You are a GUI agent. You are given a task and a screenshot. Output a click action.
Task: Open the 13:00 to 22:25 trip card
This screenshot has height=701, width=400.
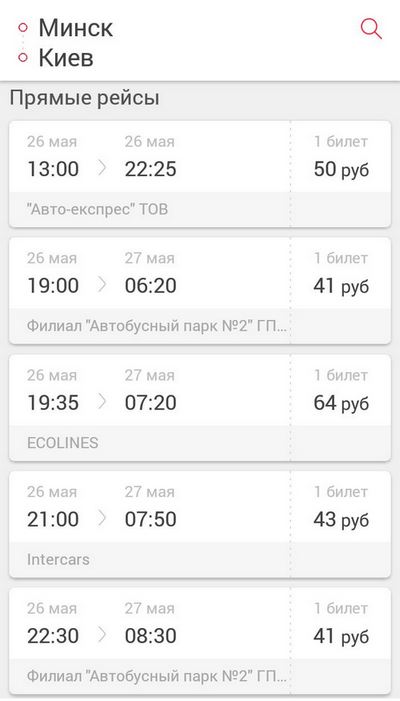tap(200, 174)
